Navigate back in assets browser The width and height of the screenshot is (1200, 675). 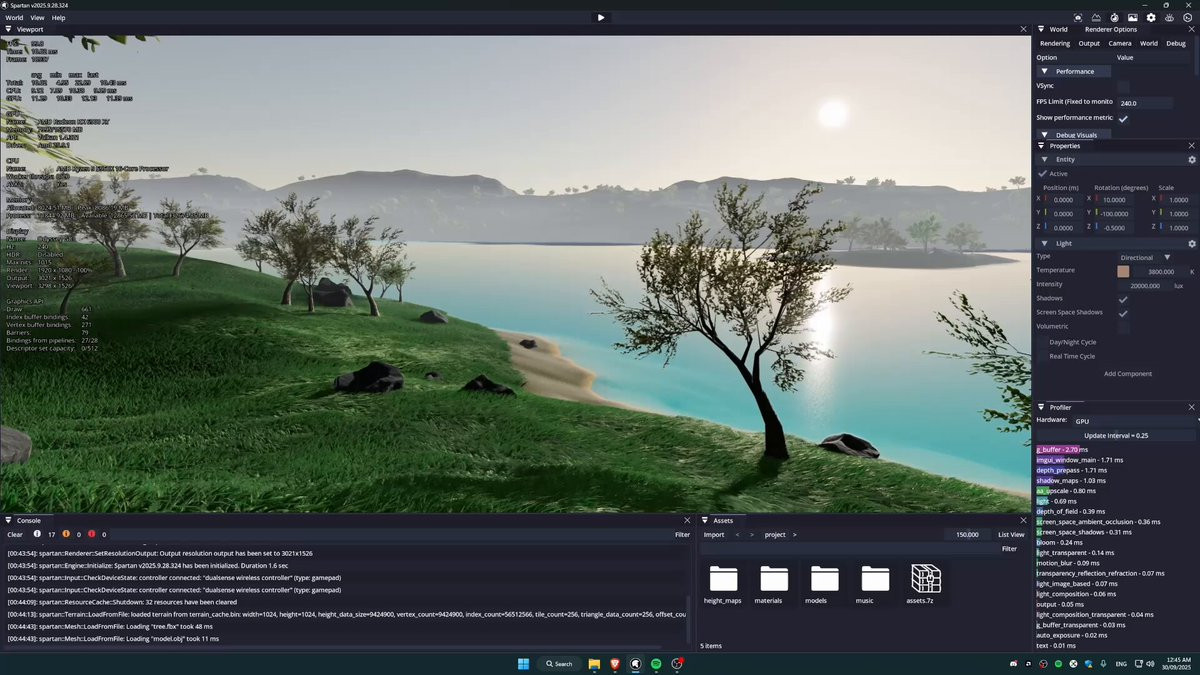(x=738, y=535)
